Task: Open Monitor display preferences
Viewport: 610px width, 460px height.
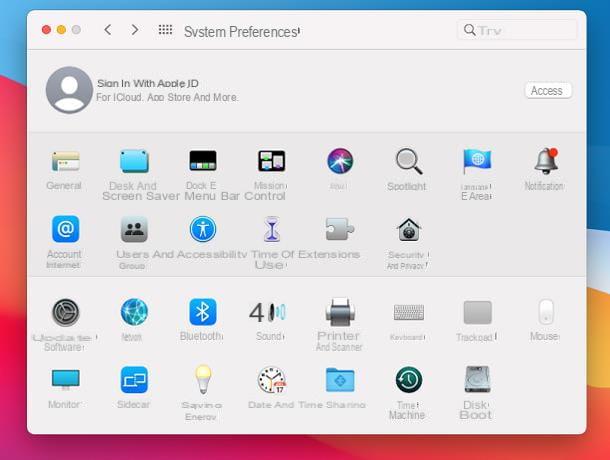Action: coord(65,379)
